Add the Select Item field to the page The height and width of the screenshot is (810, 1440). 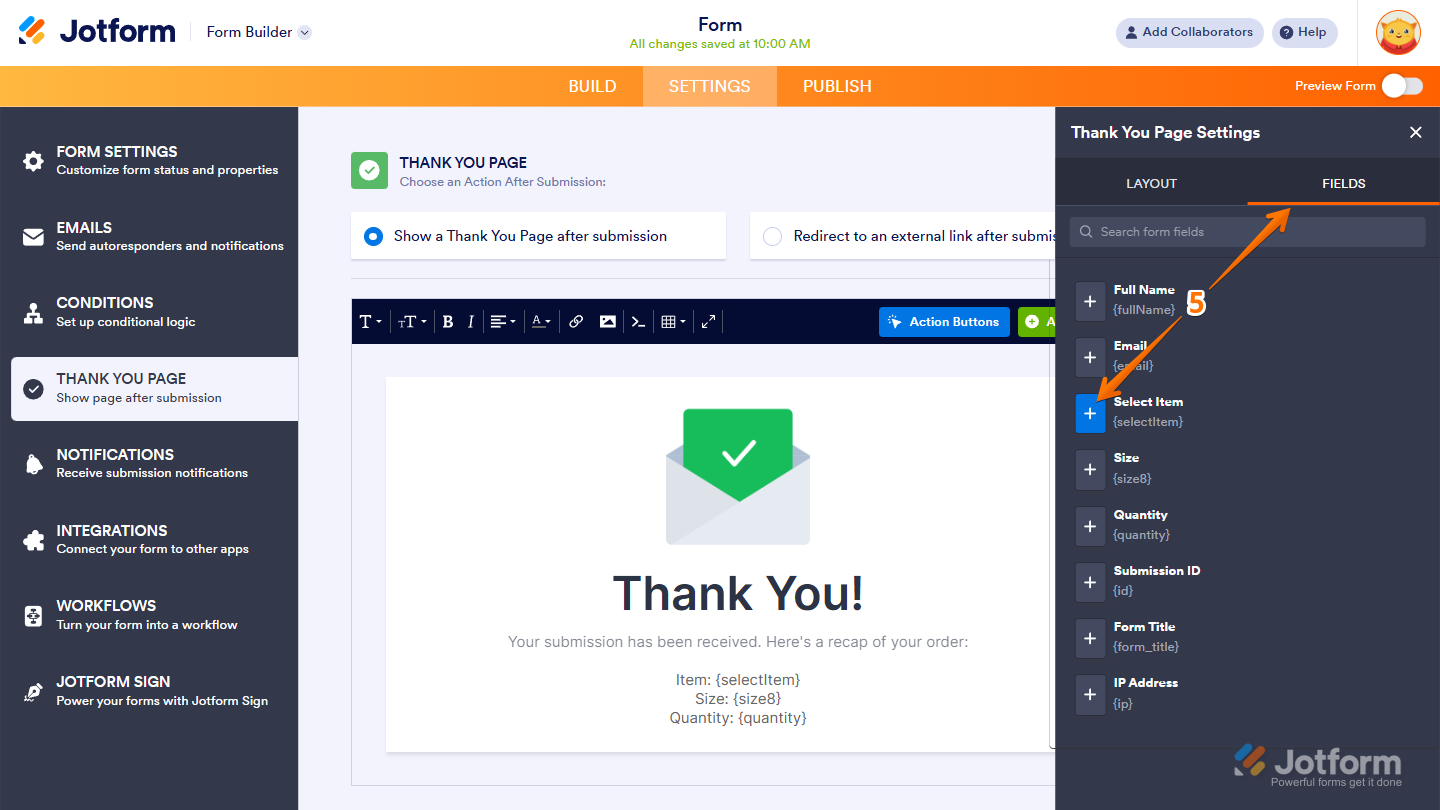click(1090, 412)
